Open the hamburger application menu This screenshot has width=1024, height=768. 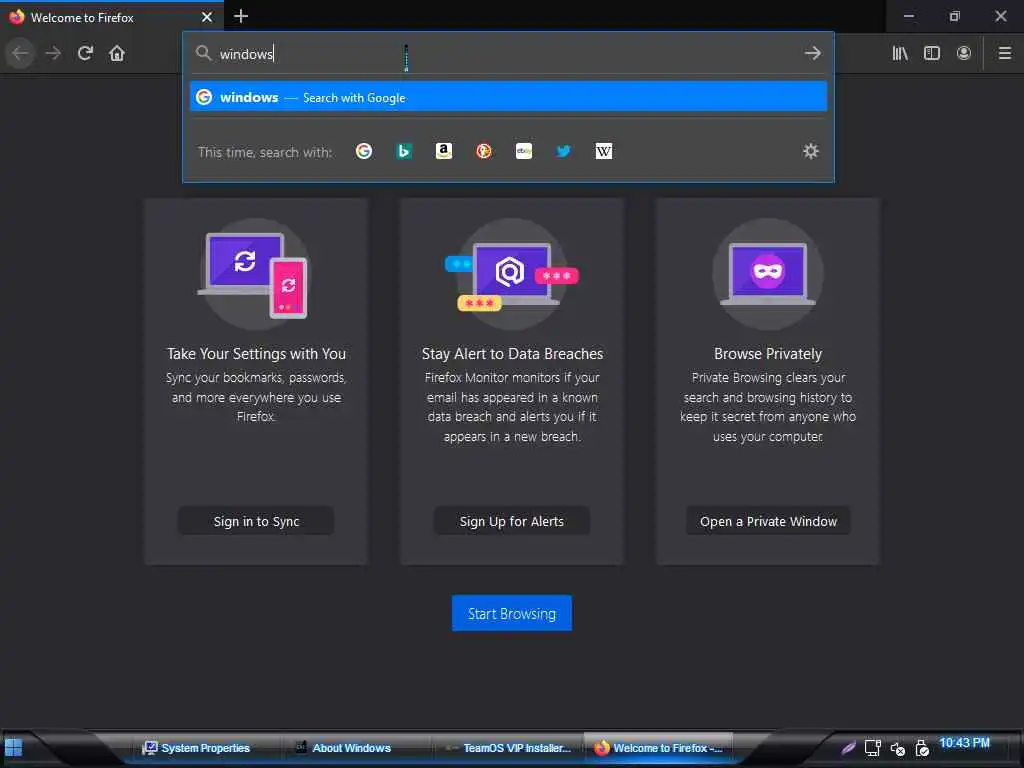coord(1005,53)
